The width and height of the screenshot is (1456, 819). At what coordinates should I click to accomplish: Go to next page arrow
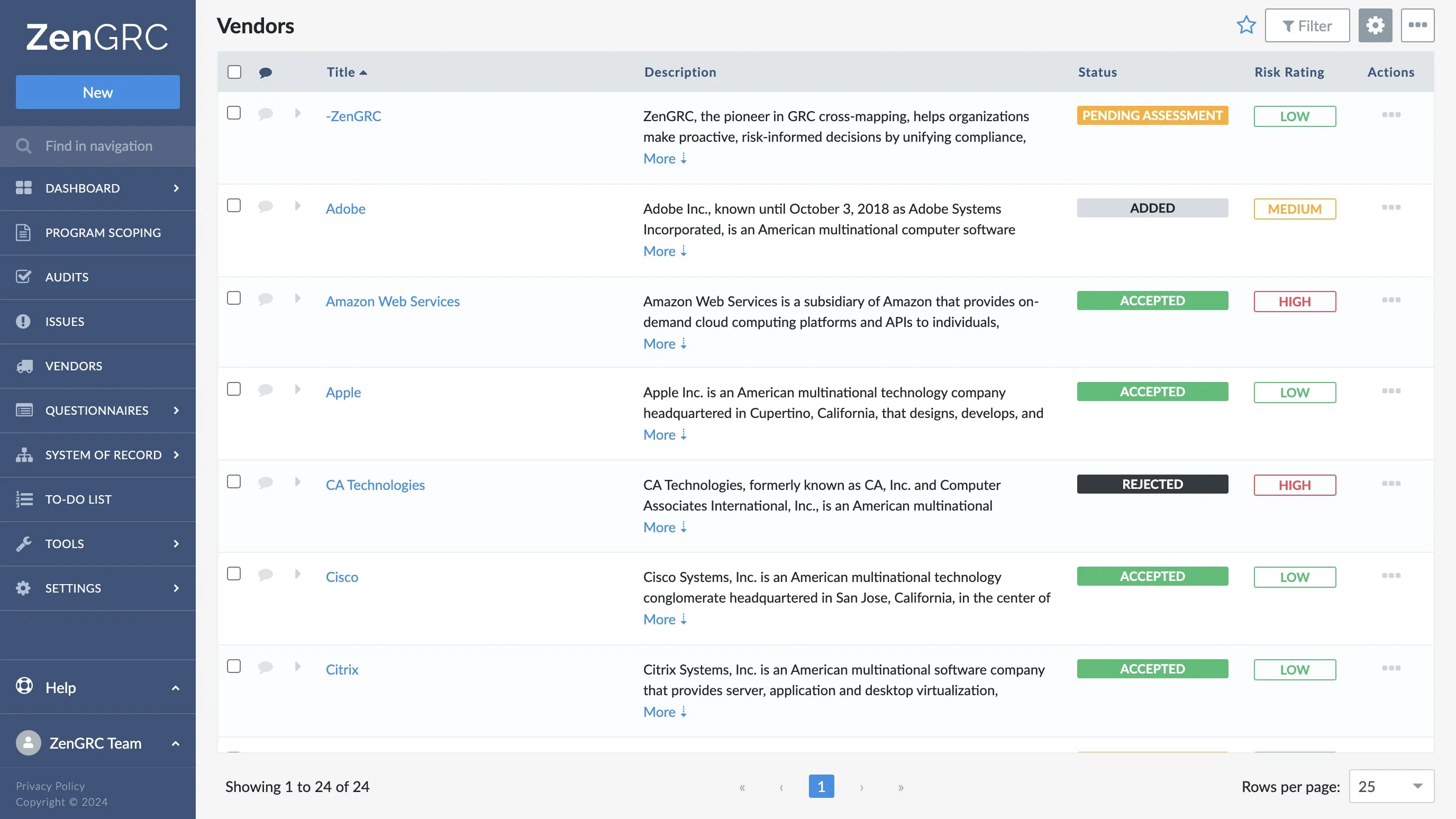tap(861, 787)
